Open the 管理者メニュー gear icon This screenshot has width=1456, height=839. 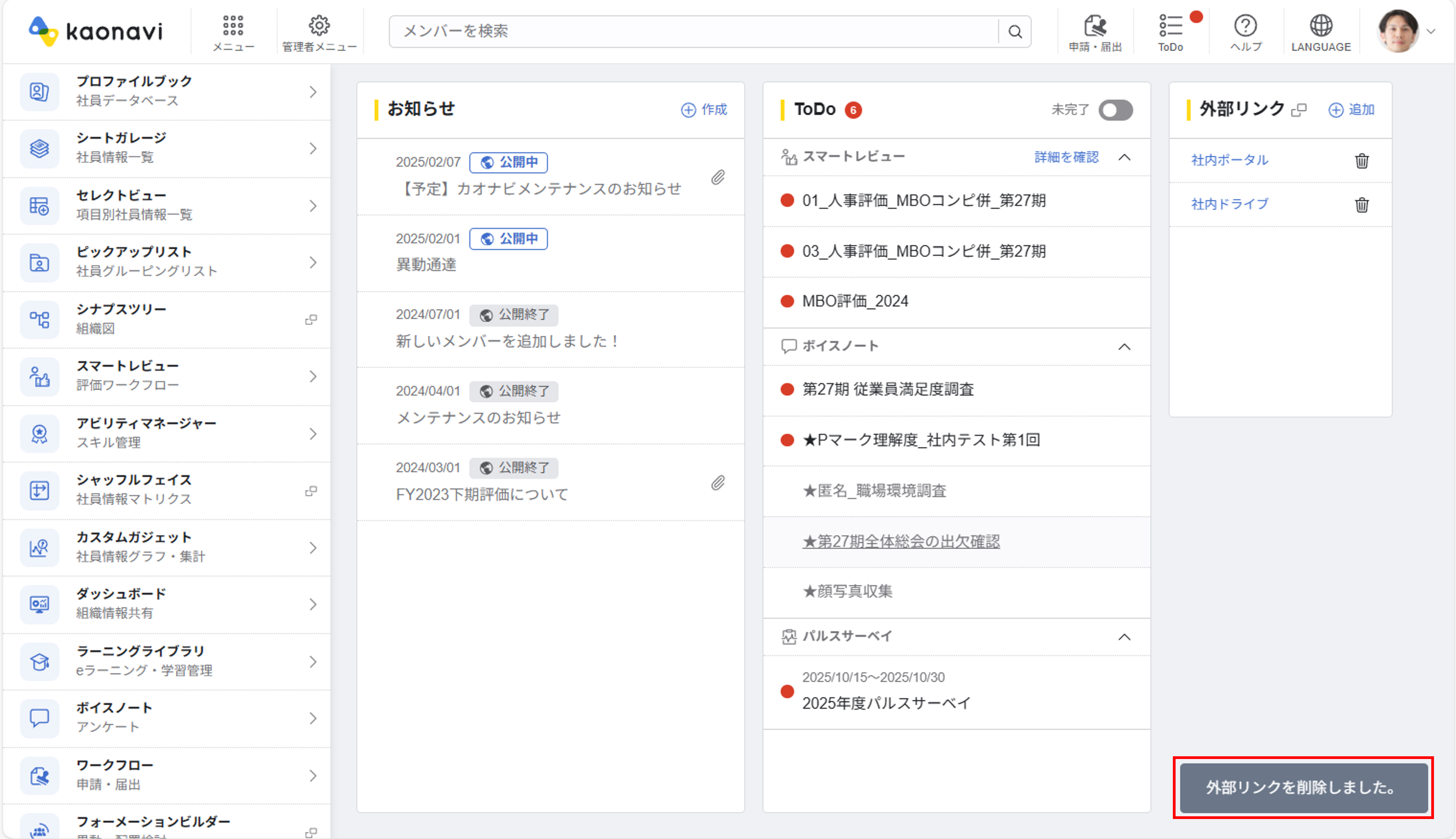coord(319,26)
